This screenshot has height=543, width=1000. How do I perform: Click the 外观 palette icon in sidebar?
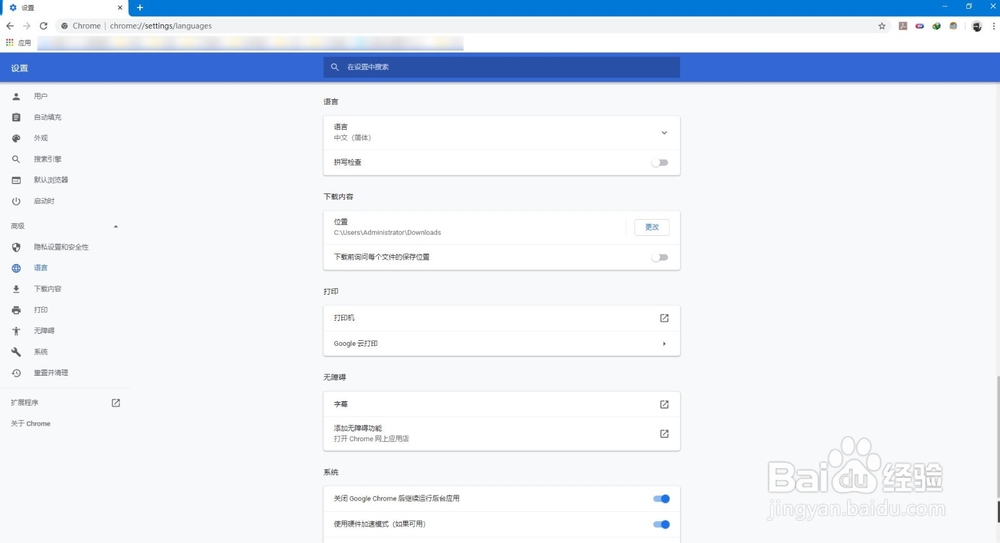point(17,138)
